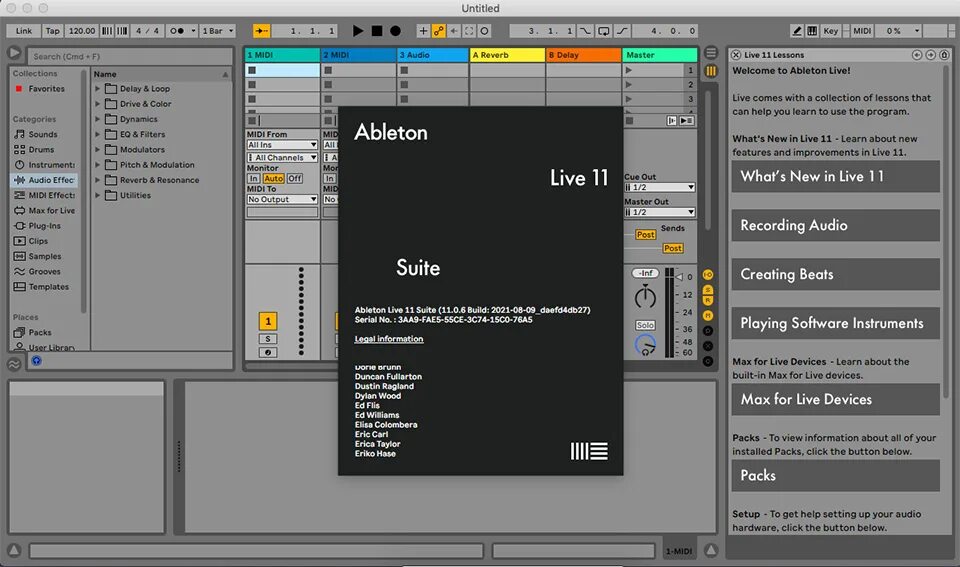Toggle the Metronome button
Viewport: 960px width, 567px height.
tap(176, 31)
